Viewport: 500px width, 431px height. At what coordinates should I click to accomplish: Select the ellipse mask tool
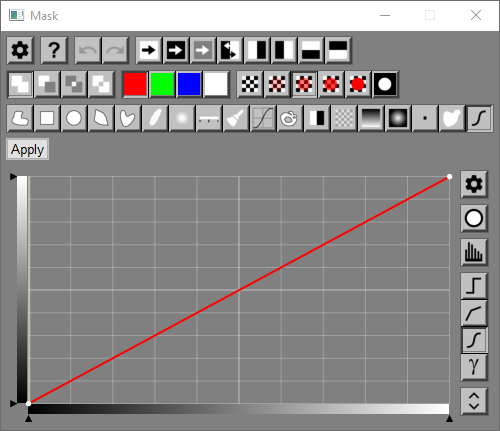click(x=74, y=118)
